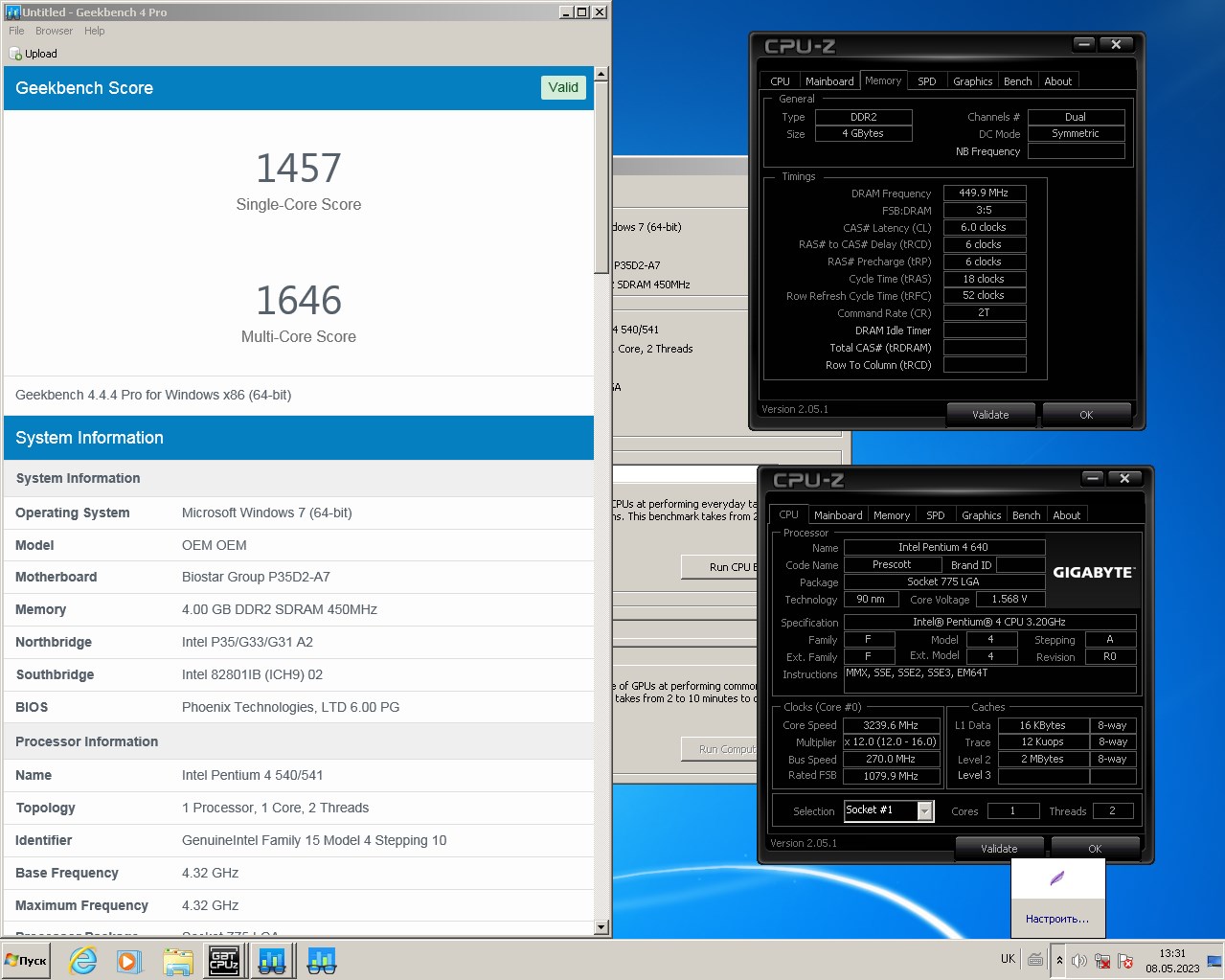Open Bench tab in upper CPU-Z window

[x=1017, y=81]
